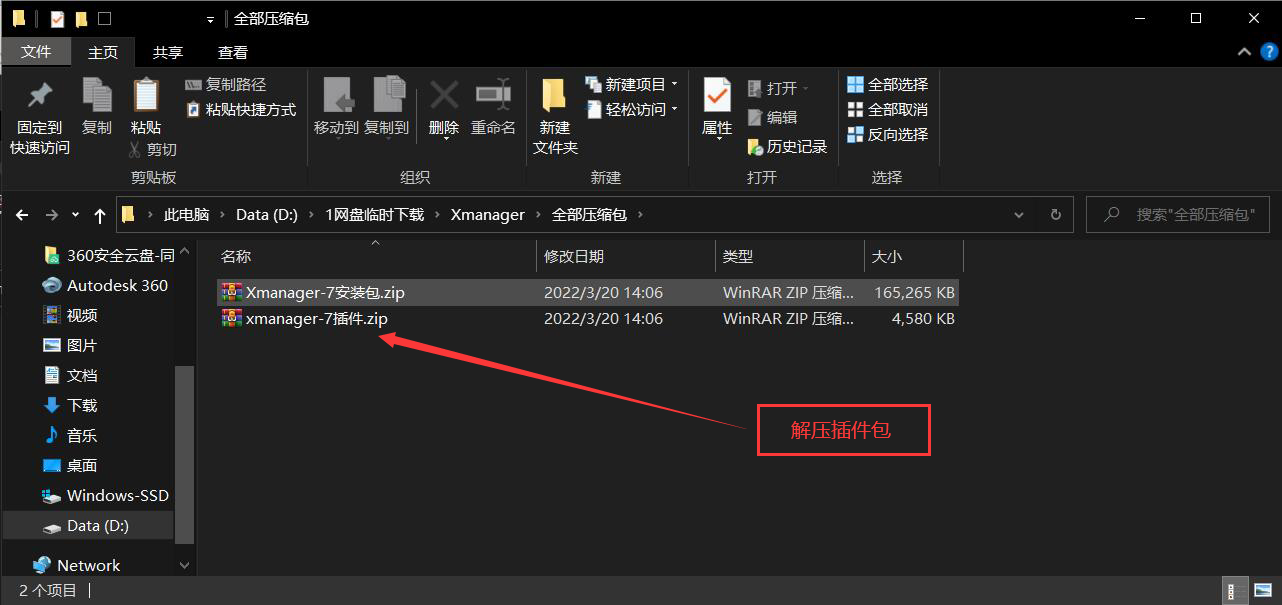Viewport: 1282px width, 605px height.
Task: Open History (历史记录) in ribbon
Action: coord(787,147)
